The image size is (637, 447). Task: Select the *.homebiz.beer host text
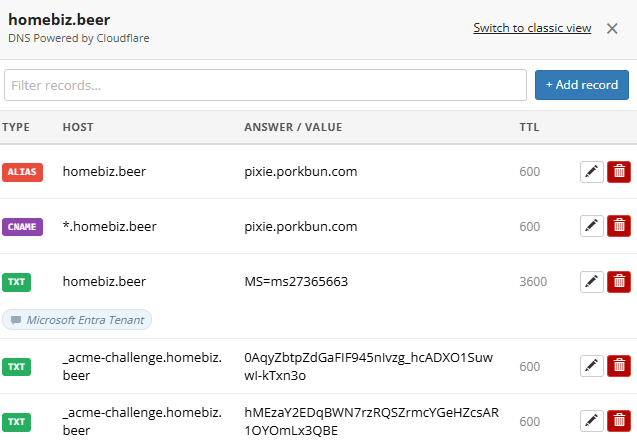click(x=110, y=226)
